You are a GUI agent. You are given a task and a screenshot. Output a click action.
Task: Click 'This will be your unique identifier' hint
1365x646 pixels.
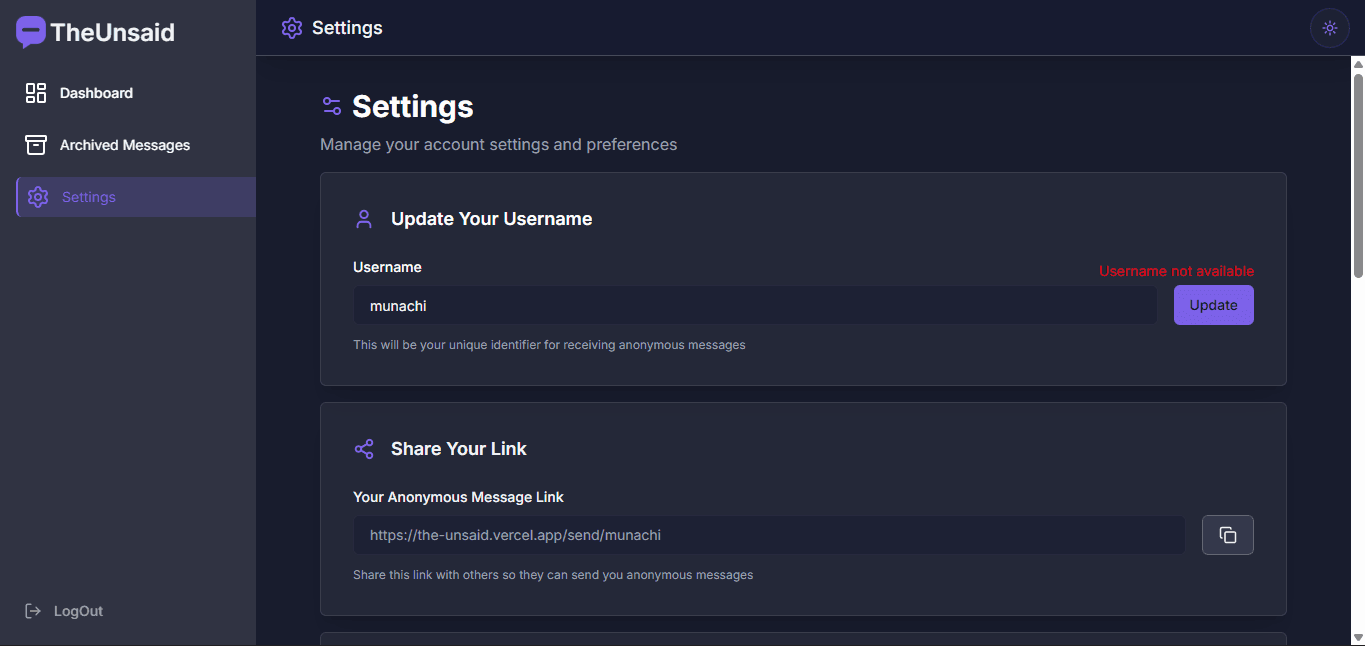point(549,345)
